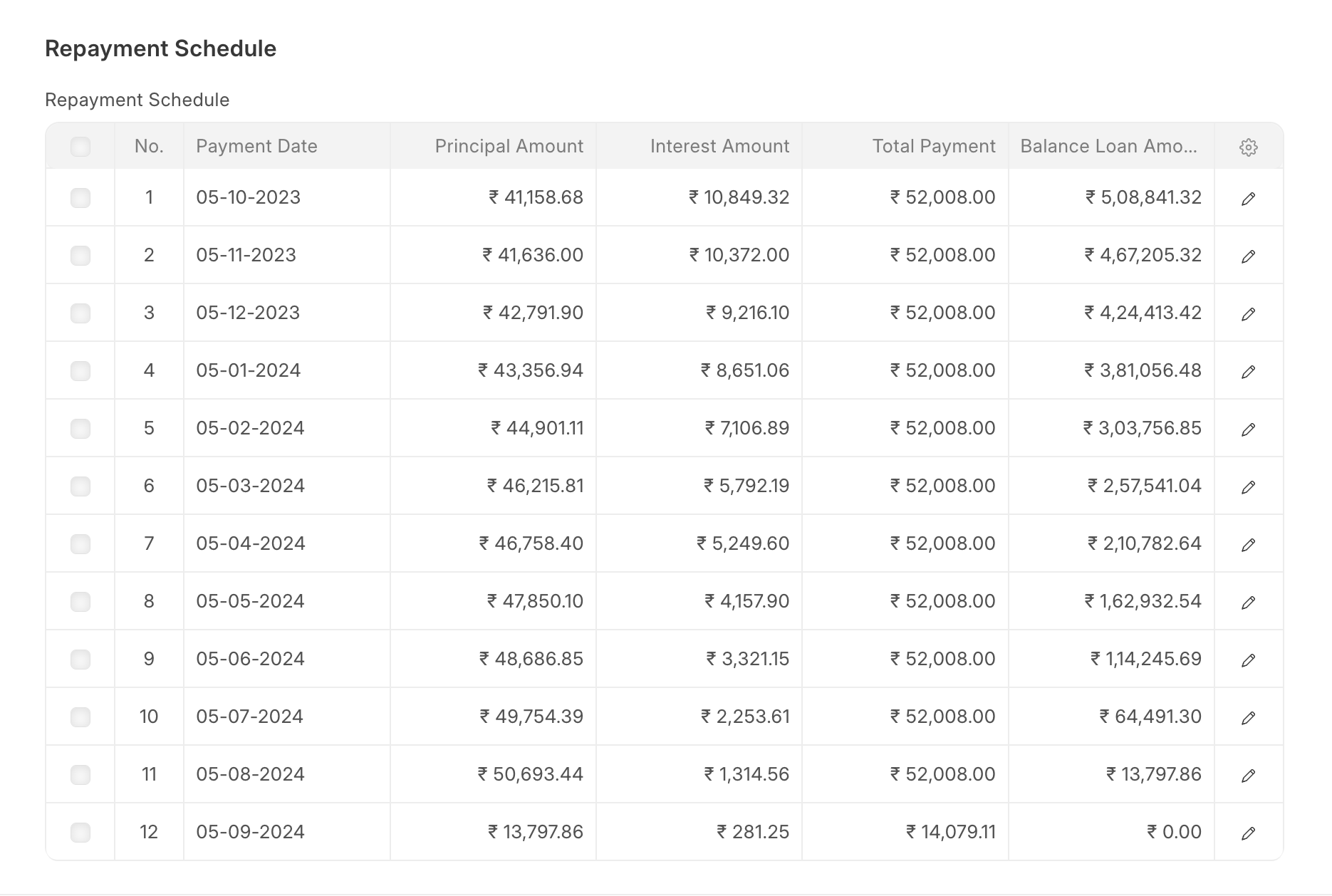This screenshot has height=896, width=1332.
Task: Edit the payment row dated 05-10-2023
Action: 1249,198
